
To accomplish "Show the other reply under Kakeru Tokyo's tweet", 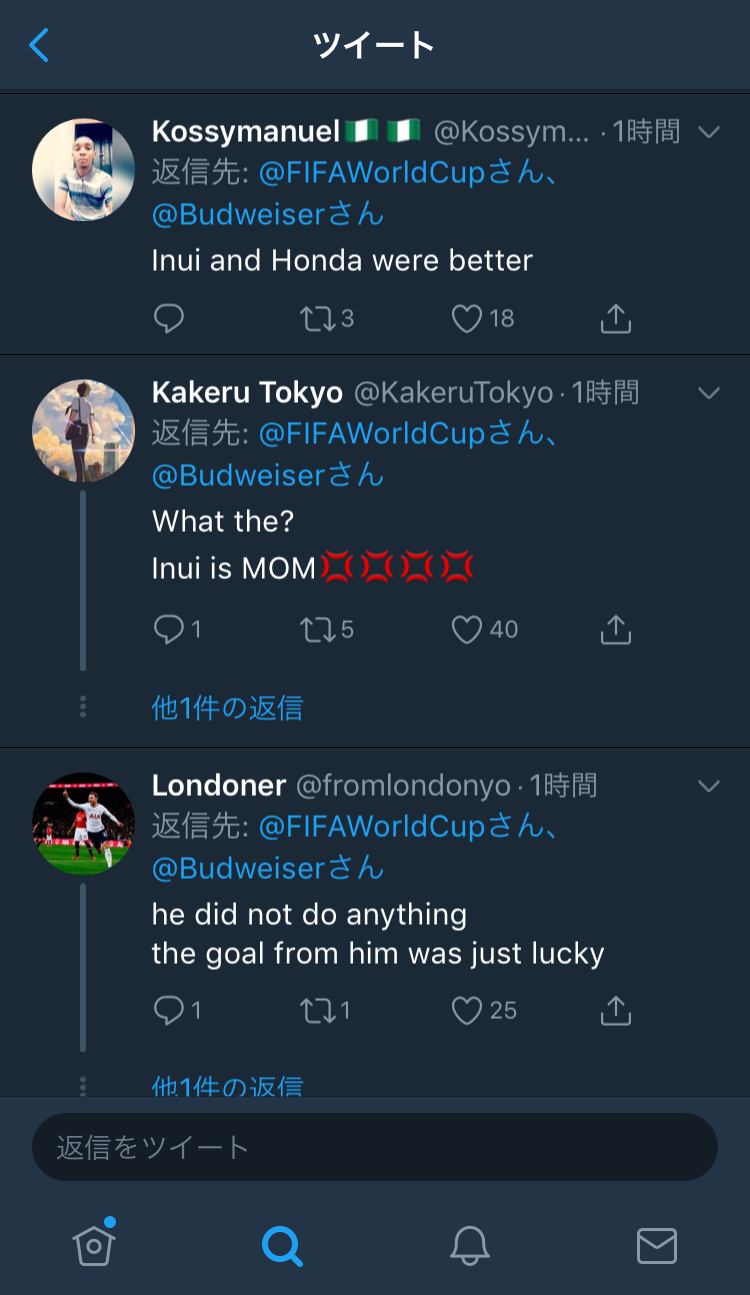I will click(227, 708).
